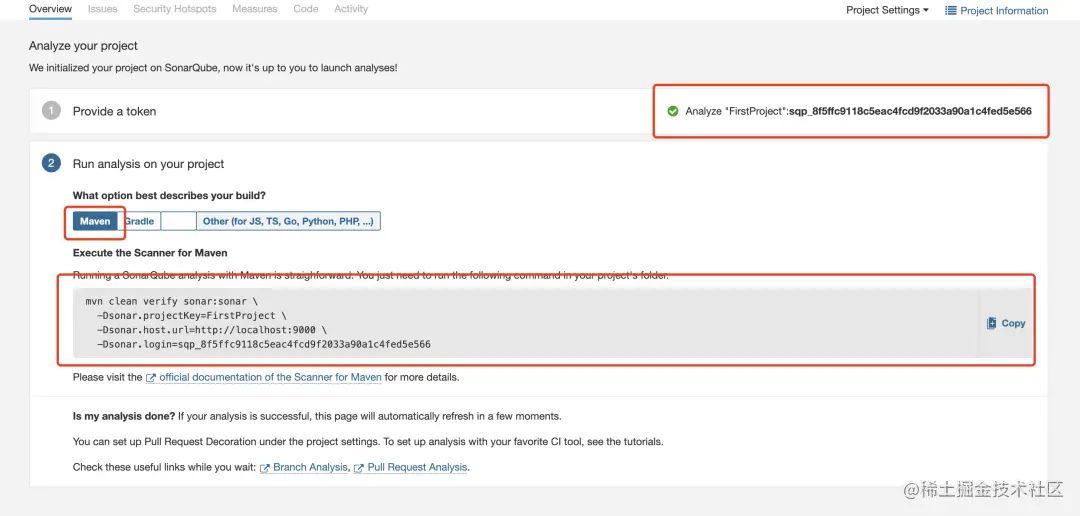Click the step 1 Provide a token header
The width and height of the screenshot is (1080, 516).
(x=114, y=111)
